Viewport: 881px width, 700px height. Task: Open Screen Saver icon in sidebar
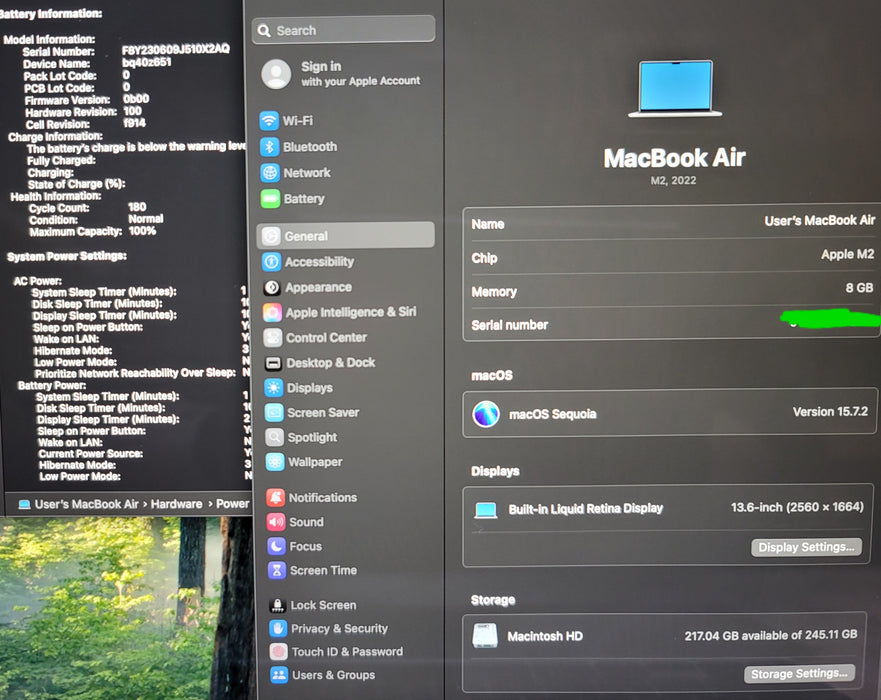click(x=274, y=412)
